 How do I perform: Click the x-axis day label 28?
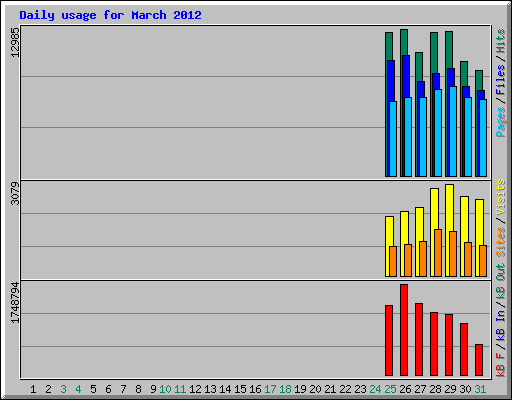point(435,389)
